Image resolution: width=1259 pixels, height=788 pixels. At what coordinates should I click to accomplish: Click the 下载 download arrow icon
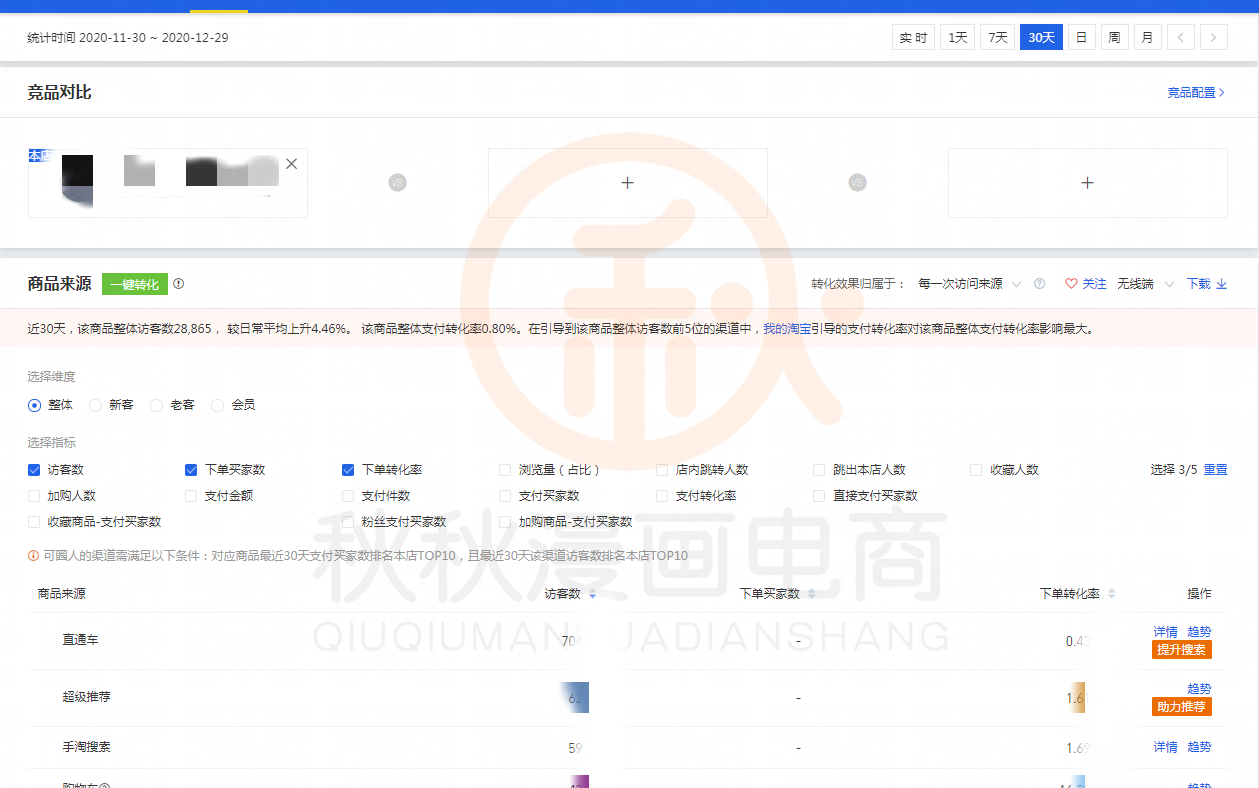tap(1221, 284)
